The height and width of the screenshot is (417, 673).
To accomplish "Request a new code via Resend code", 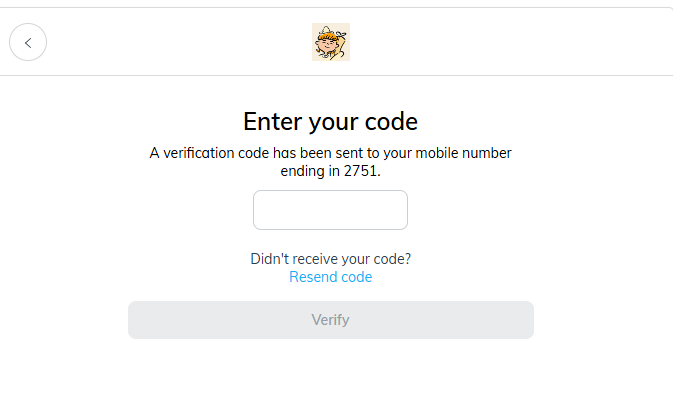I will coord(330,277).
